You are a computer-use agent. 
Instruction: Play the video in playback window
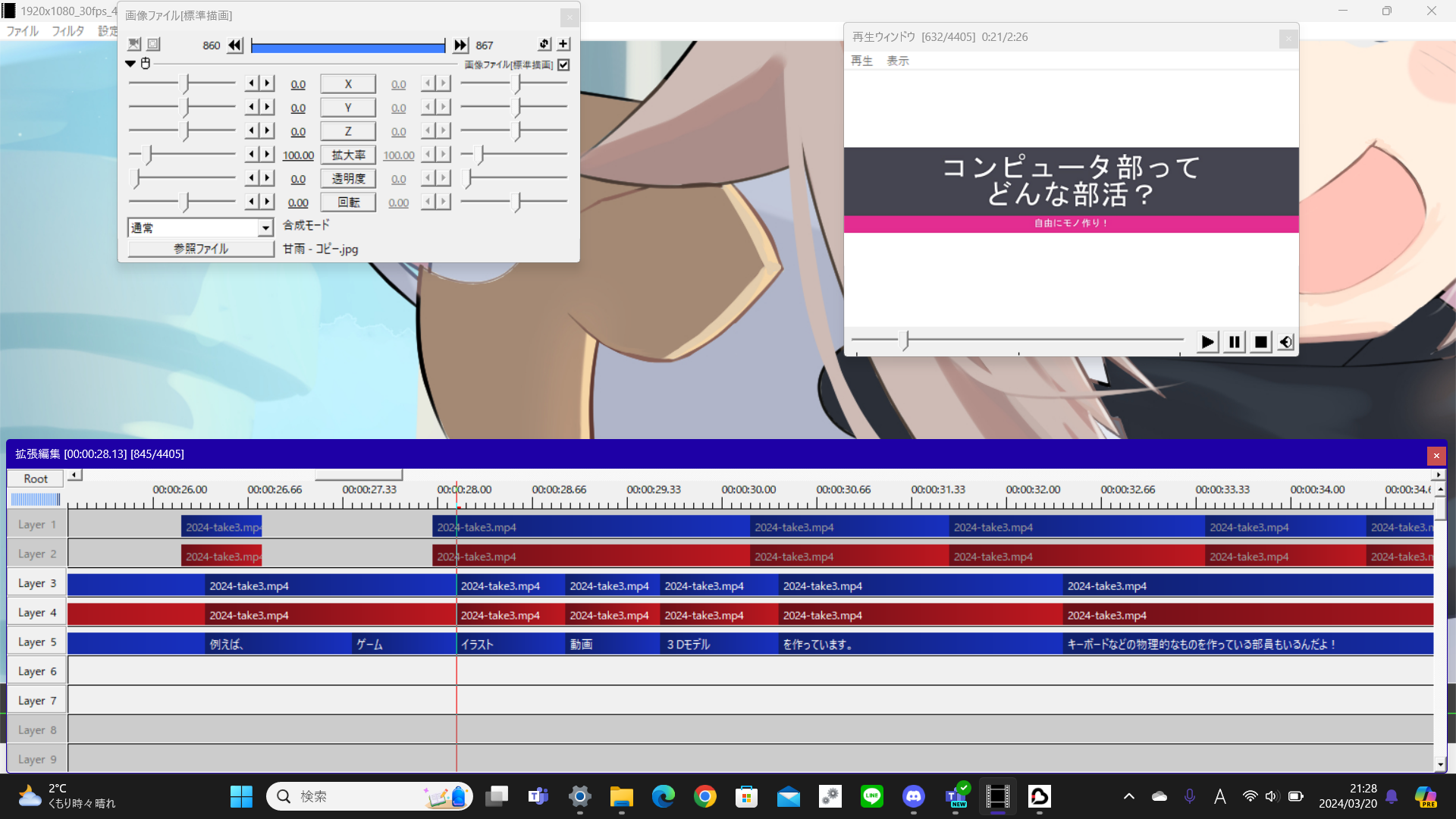coord(1207,342)
